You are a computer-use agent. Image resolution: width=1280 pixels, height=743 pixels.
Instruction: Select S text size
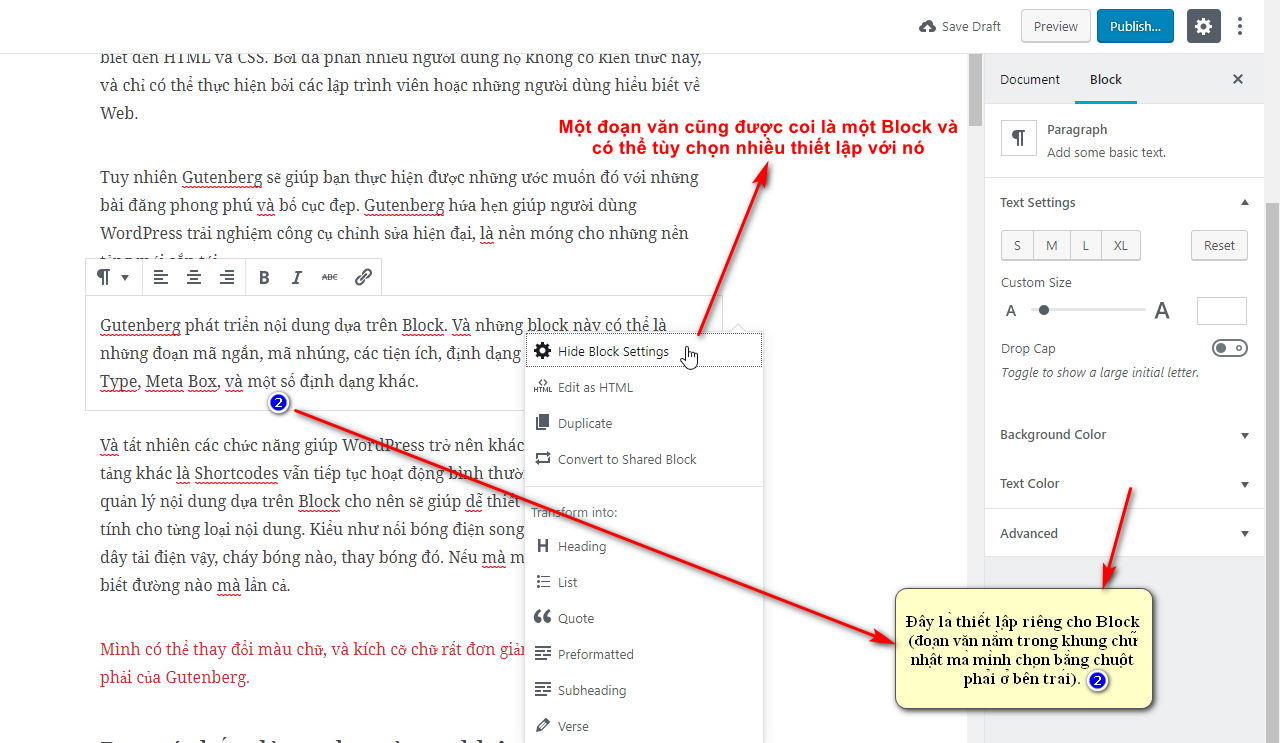tap(1018, 245)
